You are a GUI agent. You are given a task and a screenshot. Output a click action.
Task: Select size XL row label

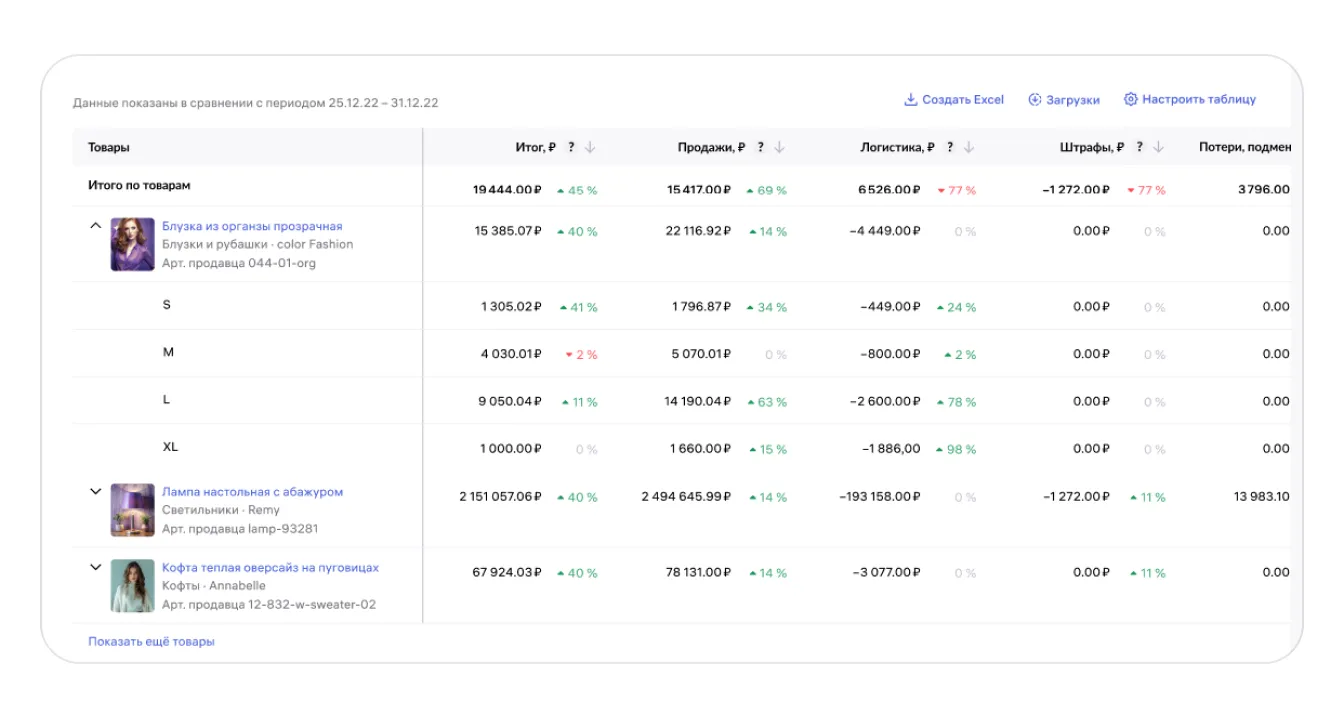[x=170, y=447]
